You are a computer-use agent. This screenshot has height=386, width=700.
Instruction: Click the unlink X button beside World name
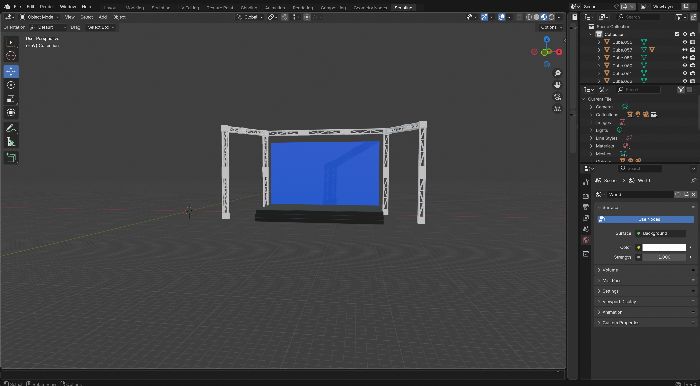click(693, 195)
